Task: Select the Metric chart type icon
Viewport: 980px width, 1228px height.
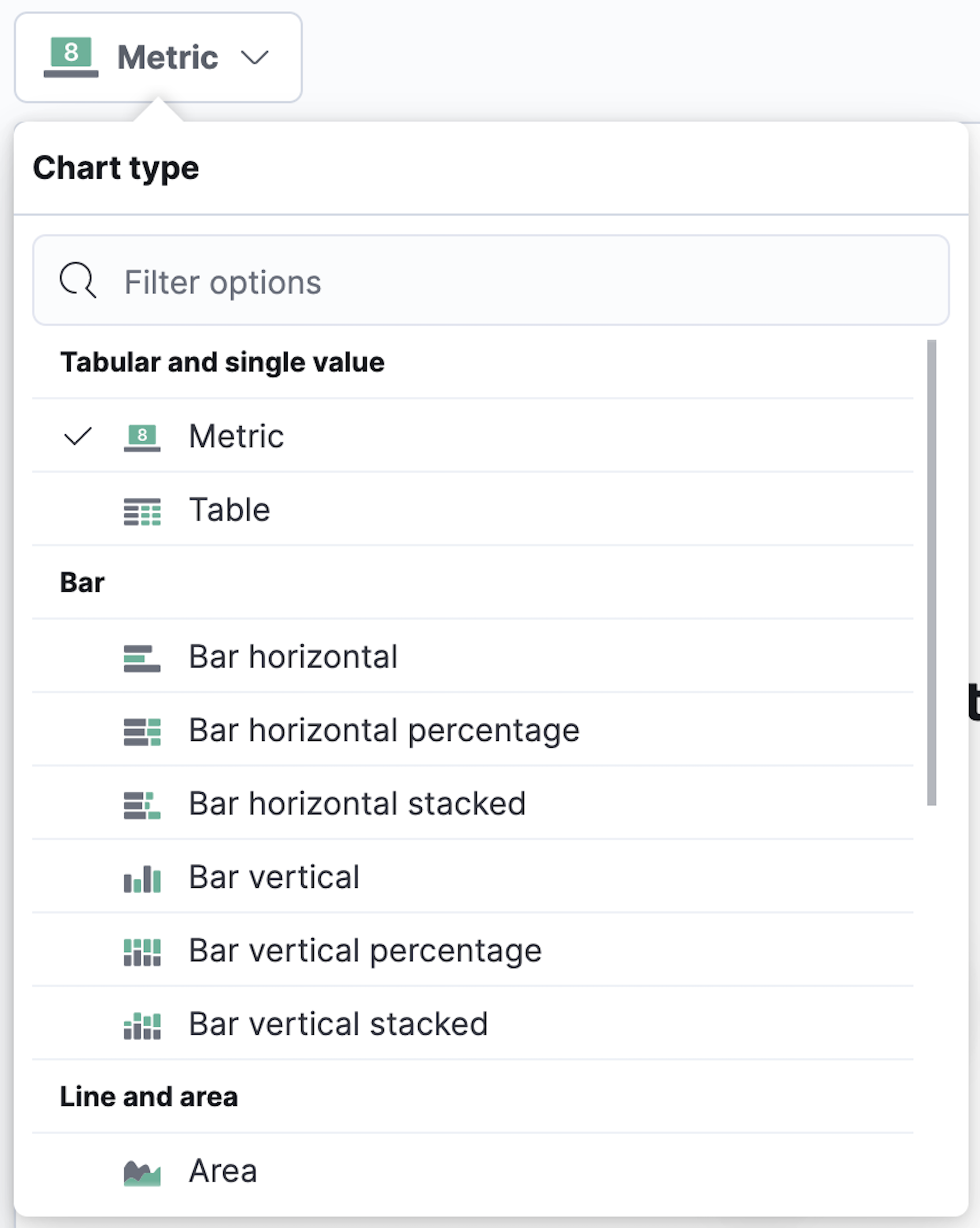Action: click(x=142, y=436)
